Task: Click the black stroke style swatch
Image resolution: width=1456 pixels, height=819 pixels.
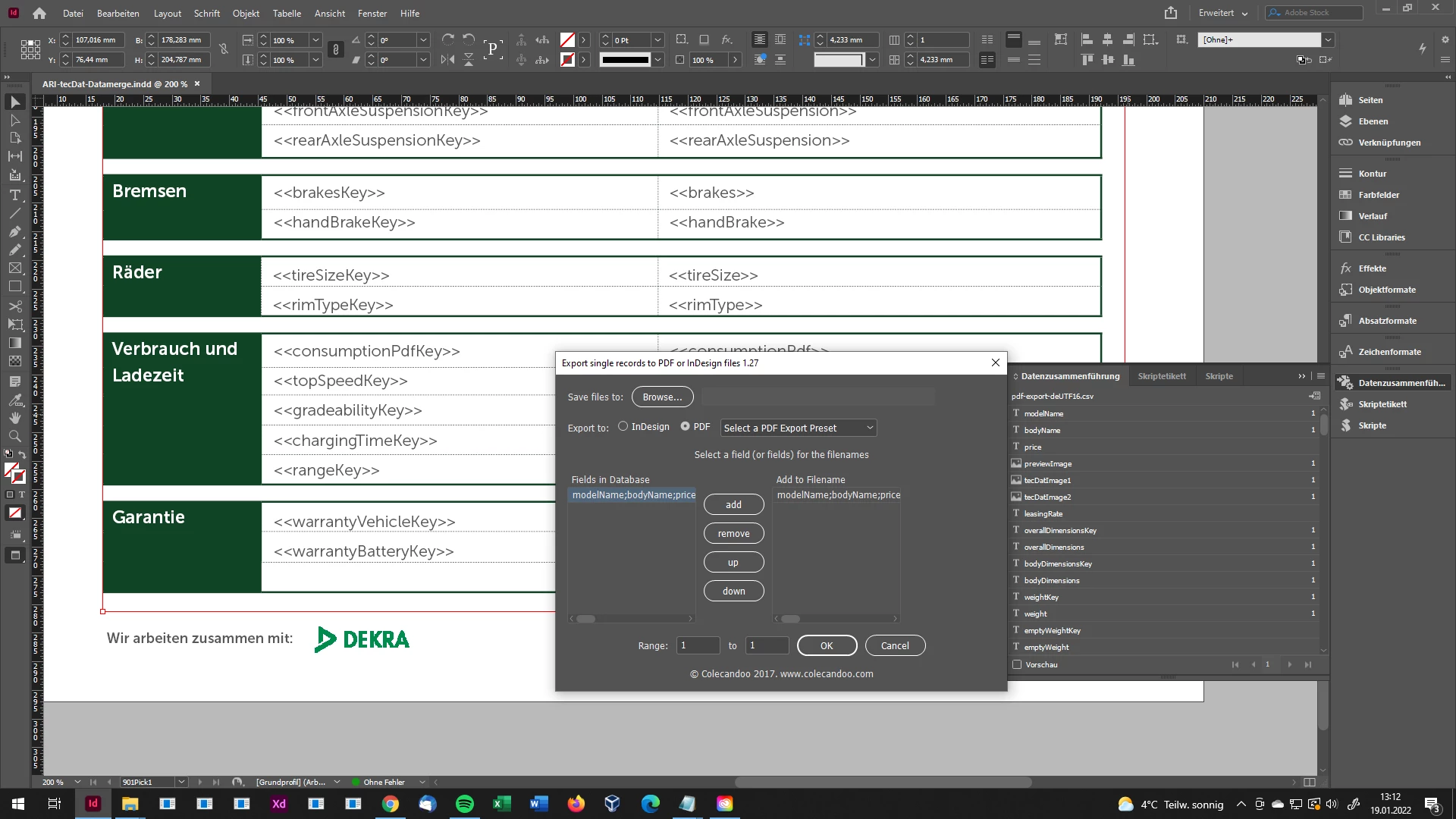Action: (625, 60)
